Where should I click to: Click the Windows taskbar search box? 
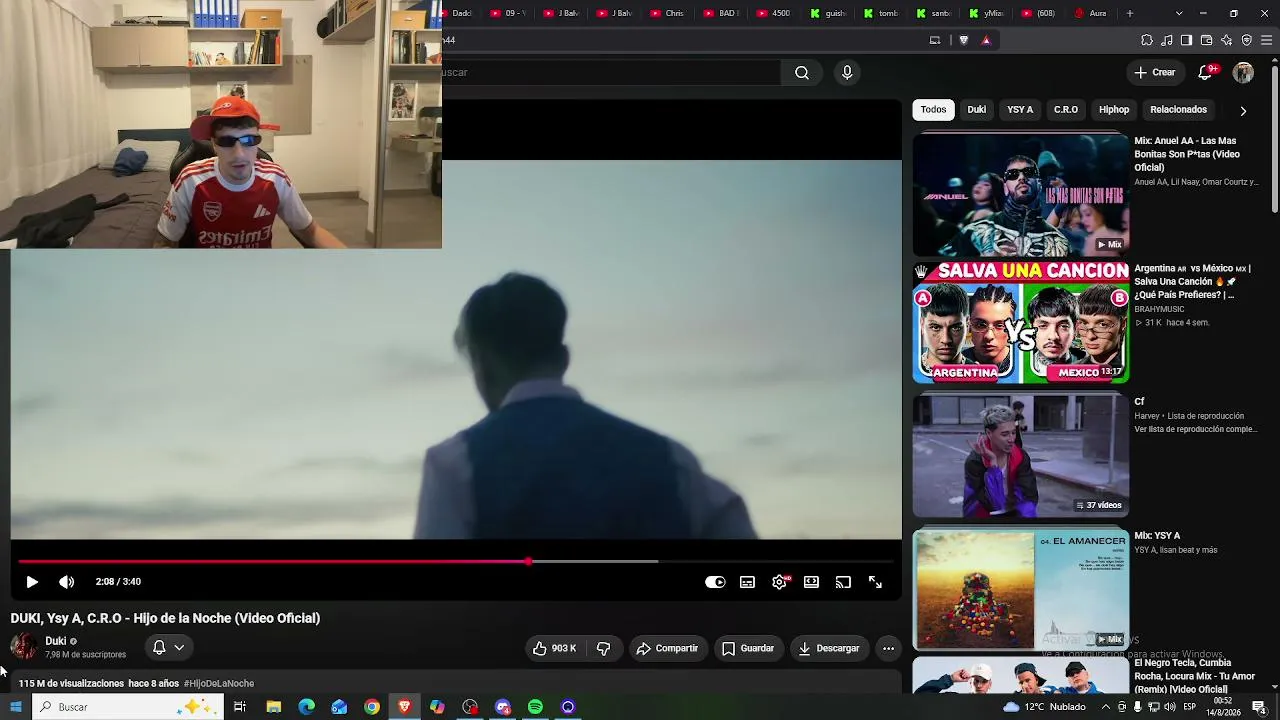click(128, 707)
